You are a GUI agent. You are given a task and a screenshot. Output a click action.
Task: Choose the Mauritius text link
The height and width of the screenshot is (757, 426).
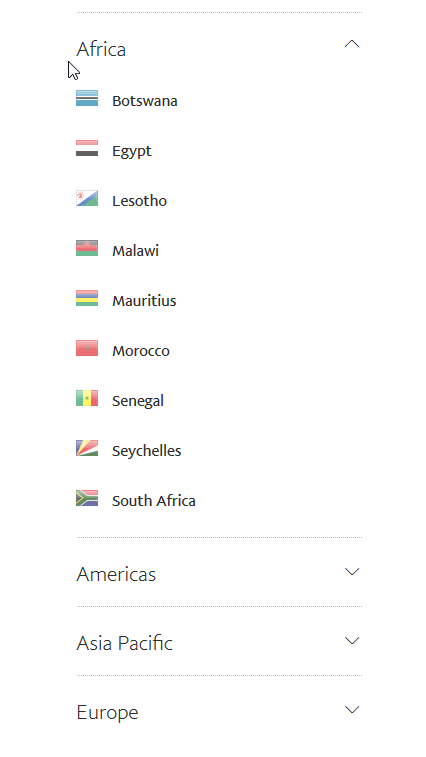(x=144, y=301)
